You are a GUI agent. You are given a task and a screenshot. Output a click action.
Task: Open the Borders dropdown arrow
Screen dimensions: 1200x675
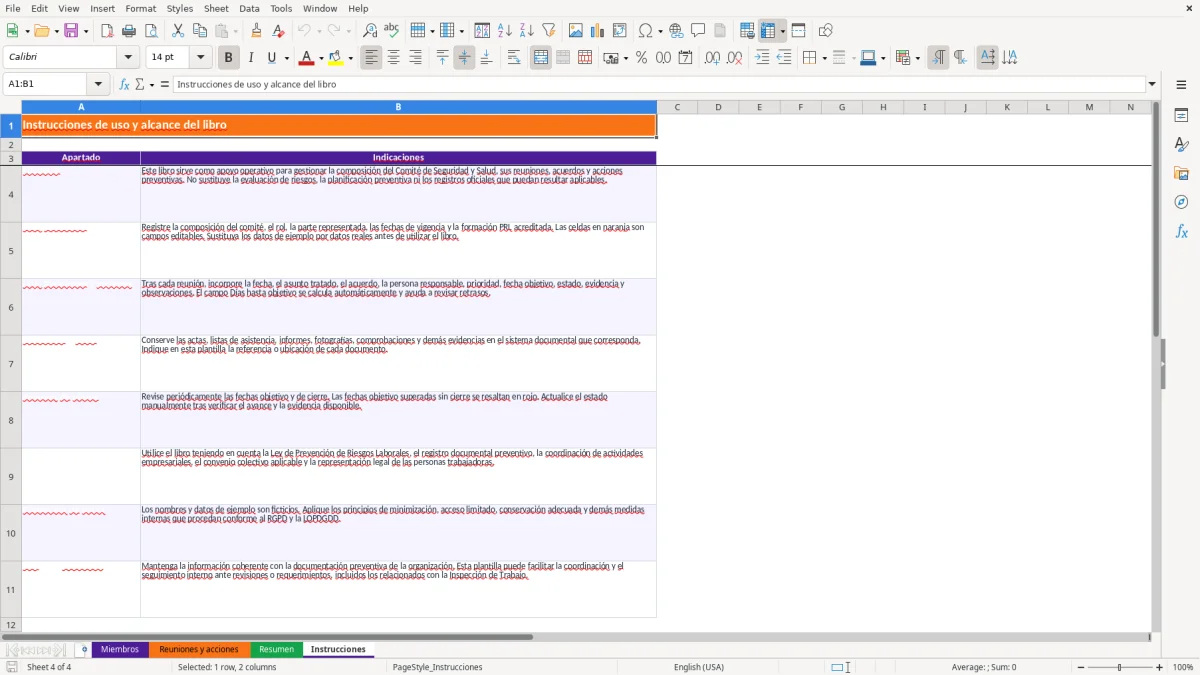[x=824, y=58]
